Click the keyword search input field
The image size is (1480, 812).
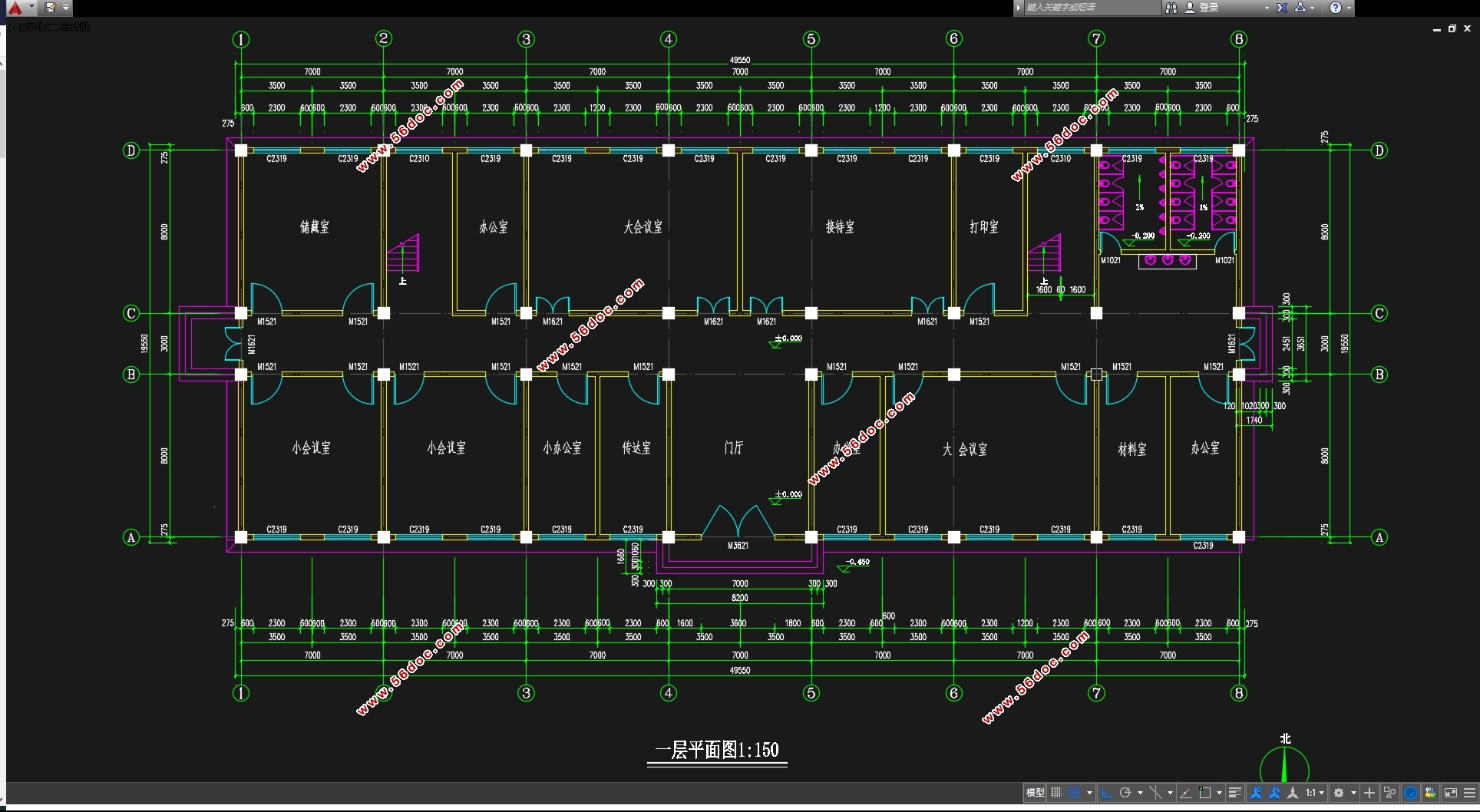click(x=1092, y=8)
